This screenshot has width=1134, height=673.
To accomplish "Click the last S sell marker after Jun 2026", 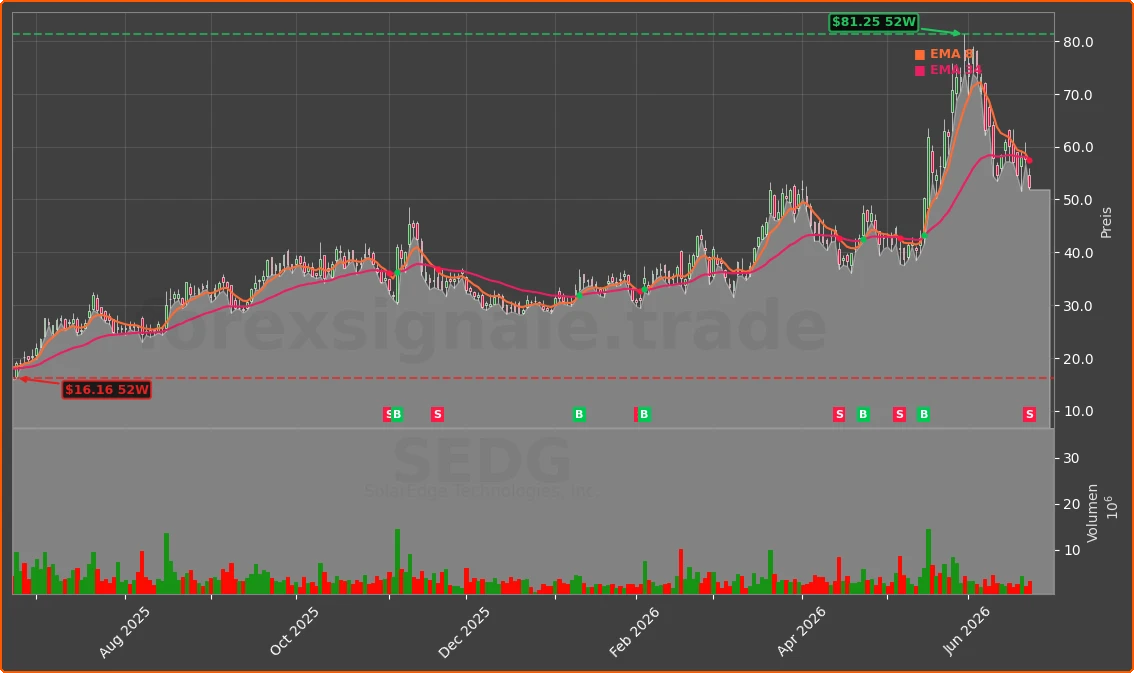I will [x=1029, y=414].
